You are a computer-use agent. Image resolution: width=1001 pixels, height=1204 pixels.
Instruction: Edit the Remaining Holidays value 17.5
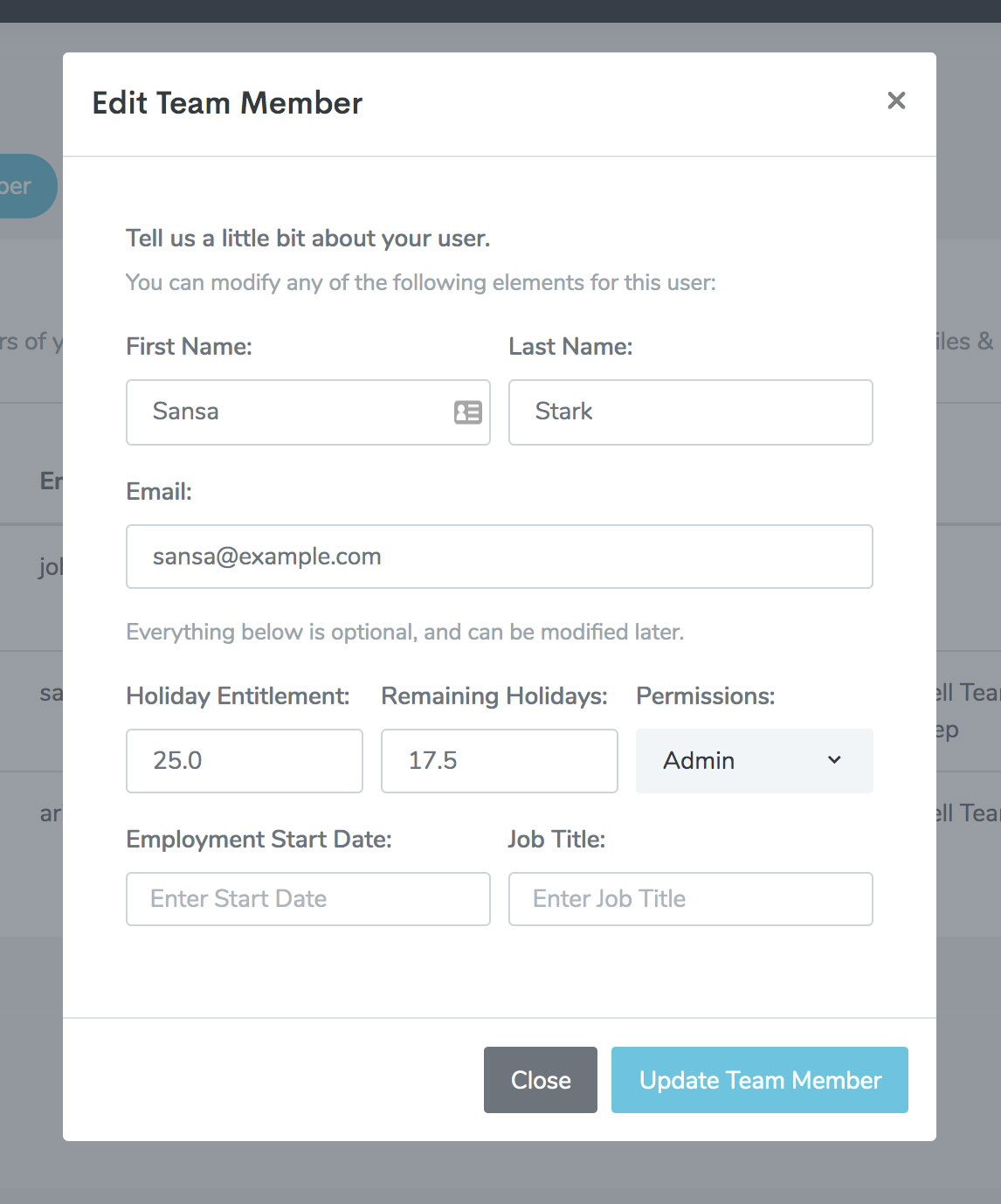coord(500,761)
